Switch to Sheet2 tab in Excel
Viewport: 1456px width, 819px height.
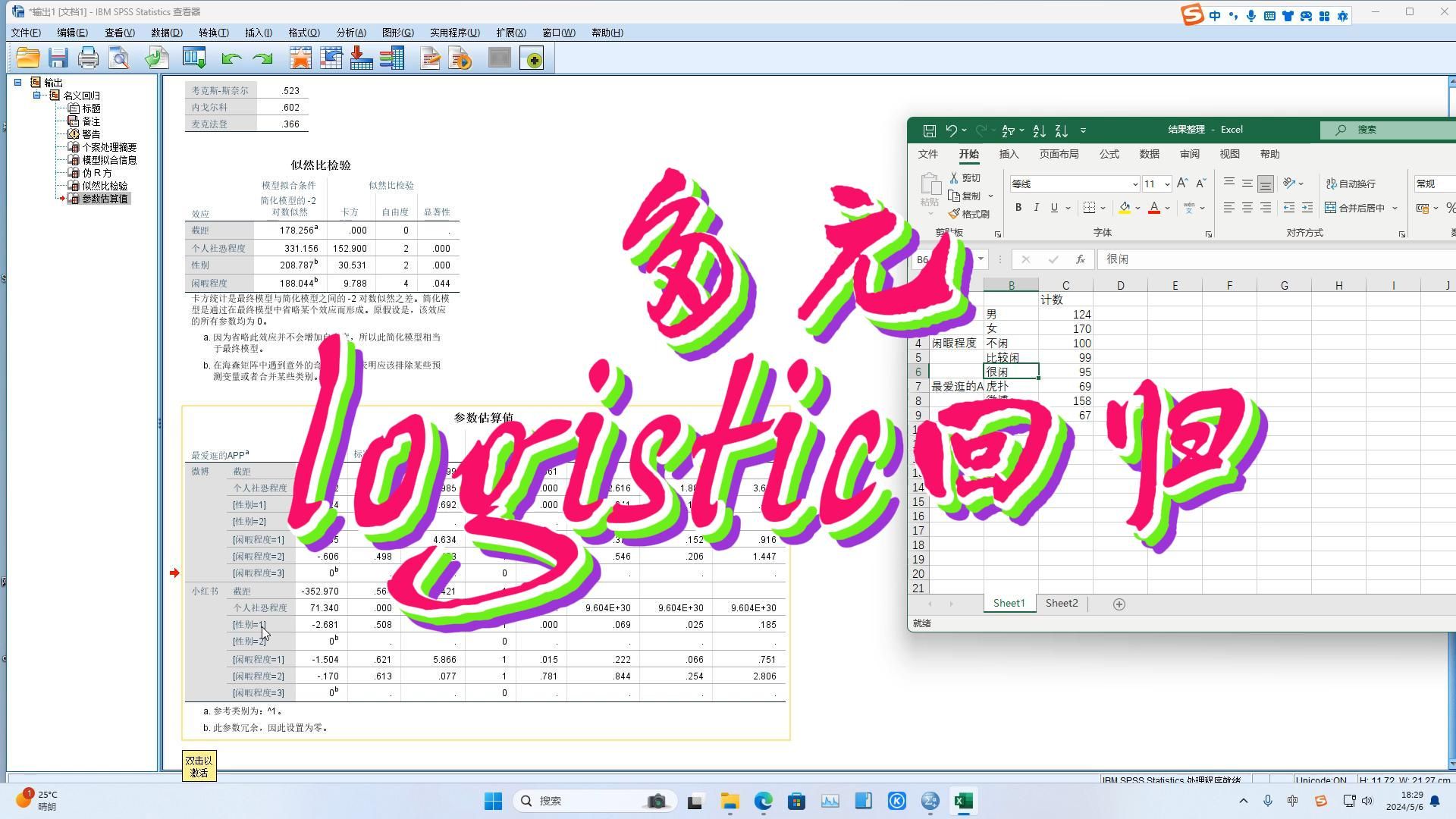1061,604
